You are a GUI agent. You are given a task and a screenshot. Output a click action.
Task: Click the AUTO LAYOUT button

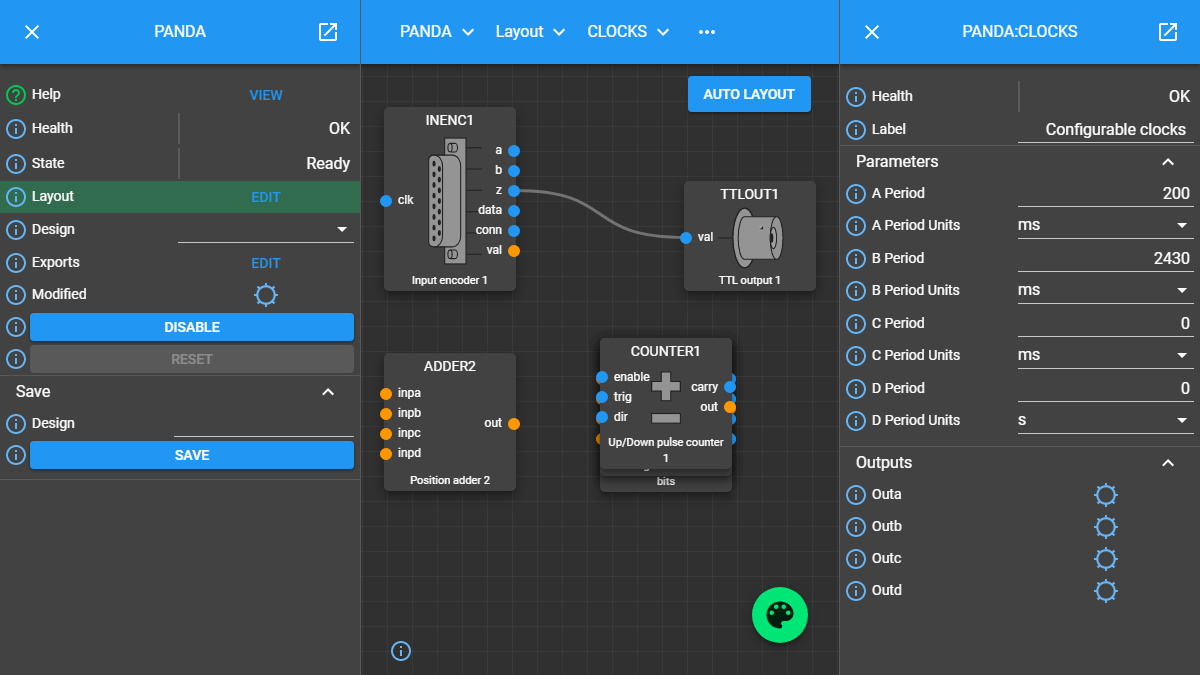pyautogui.click(x=749, y=94)
